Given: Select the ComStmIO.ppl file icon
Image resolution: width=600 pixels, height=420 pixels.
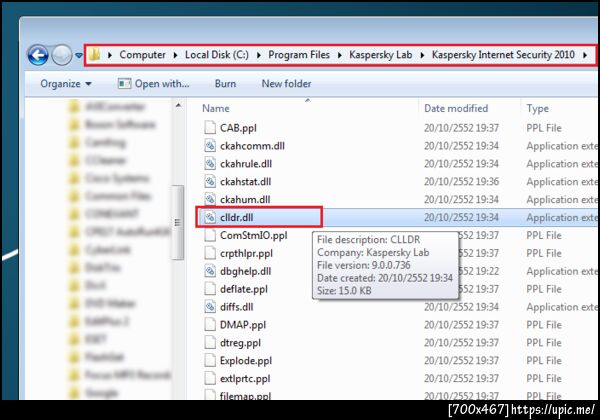Looking at the screenshot, I should 210,235.
